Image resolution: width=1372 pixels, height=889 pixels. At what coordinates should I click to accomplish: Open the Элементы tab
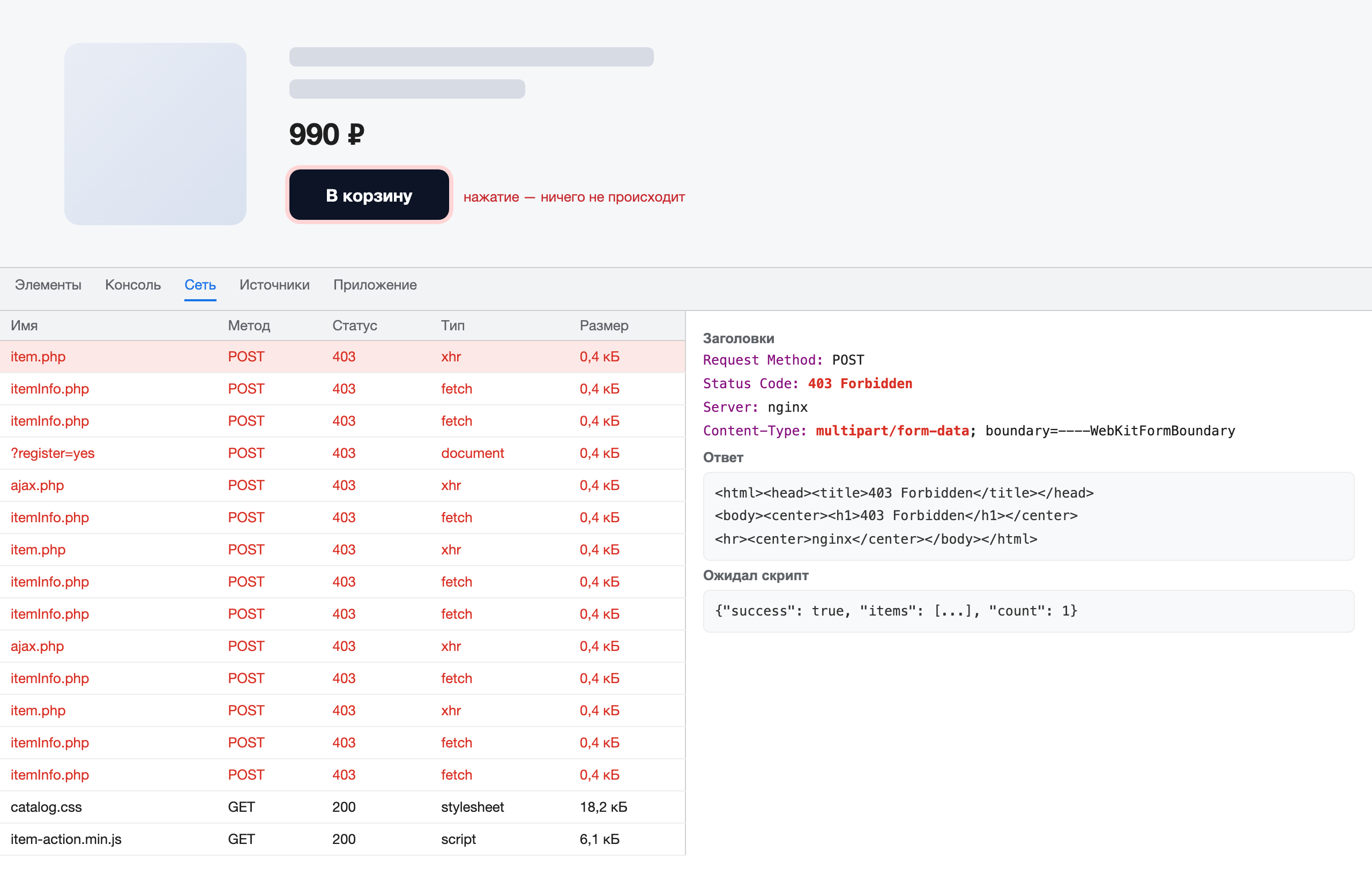tap(48, 285)
